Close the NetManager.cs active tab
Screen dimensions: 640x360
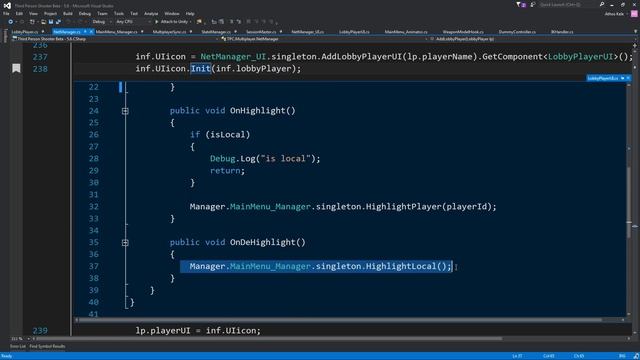click(91, 31)
